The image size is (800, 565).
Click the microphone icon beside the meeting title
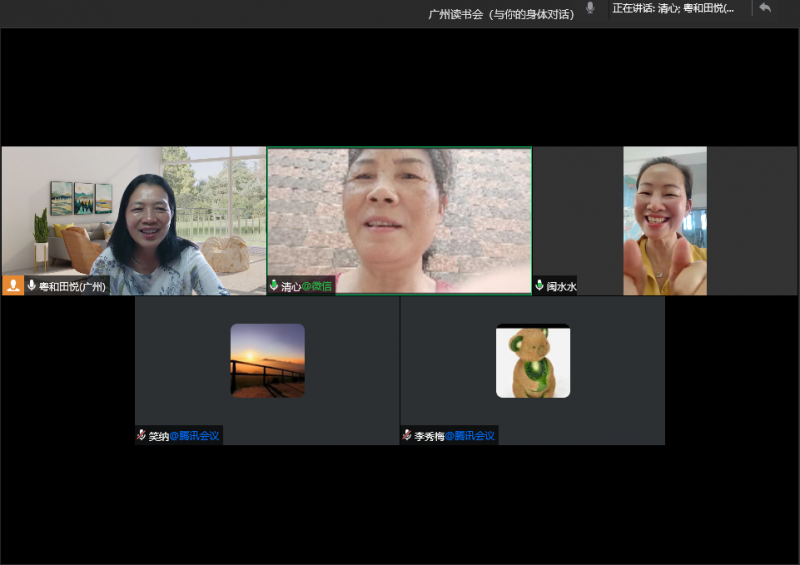point(590,8)
